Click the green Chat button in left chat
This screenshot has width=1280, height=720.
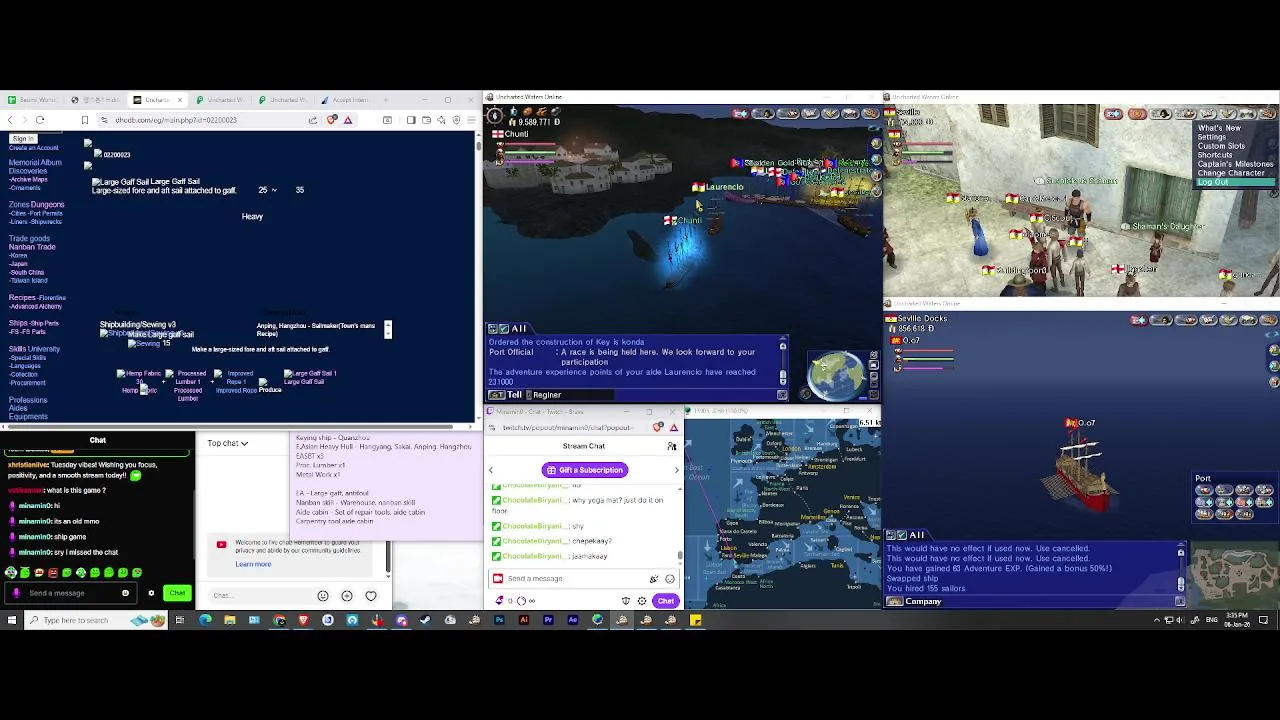tap(177, 593)
